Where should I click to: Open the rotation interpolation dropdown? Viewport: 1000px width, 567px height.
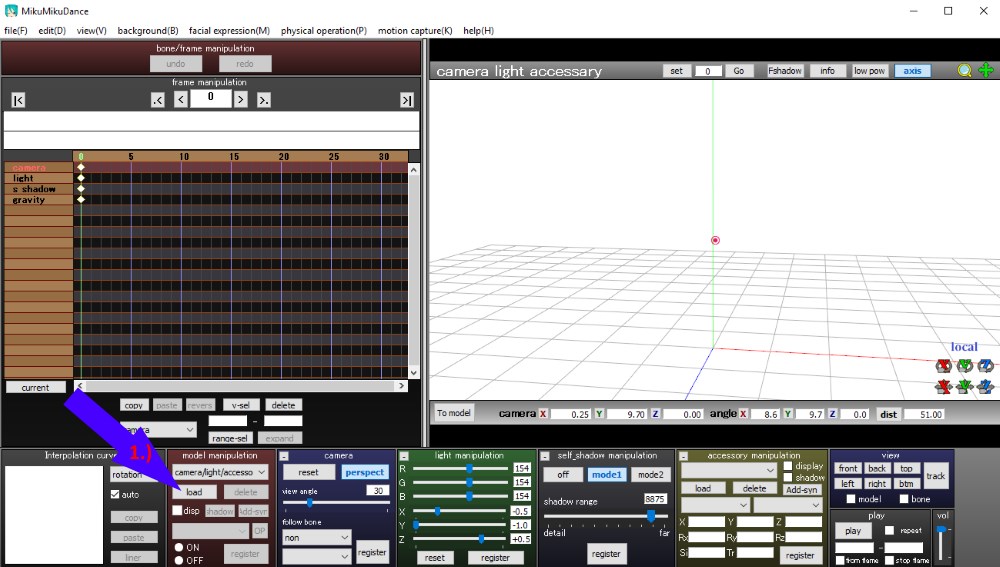[x=136, y=475]
